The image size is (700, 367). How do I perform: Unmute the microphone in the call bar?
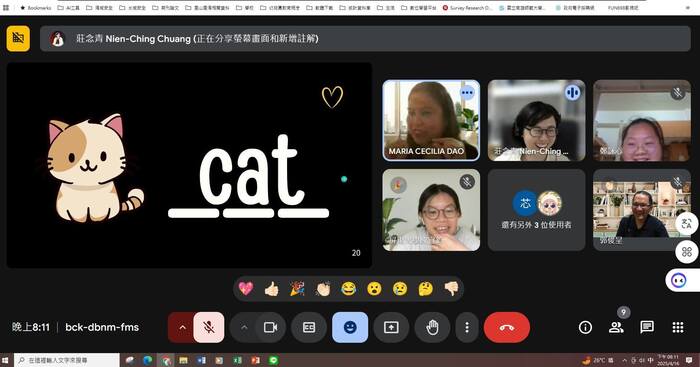click(x=208, y=327)
